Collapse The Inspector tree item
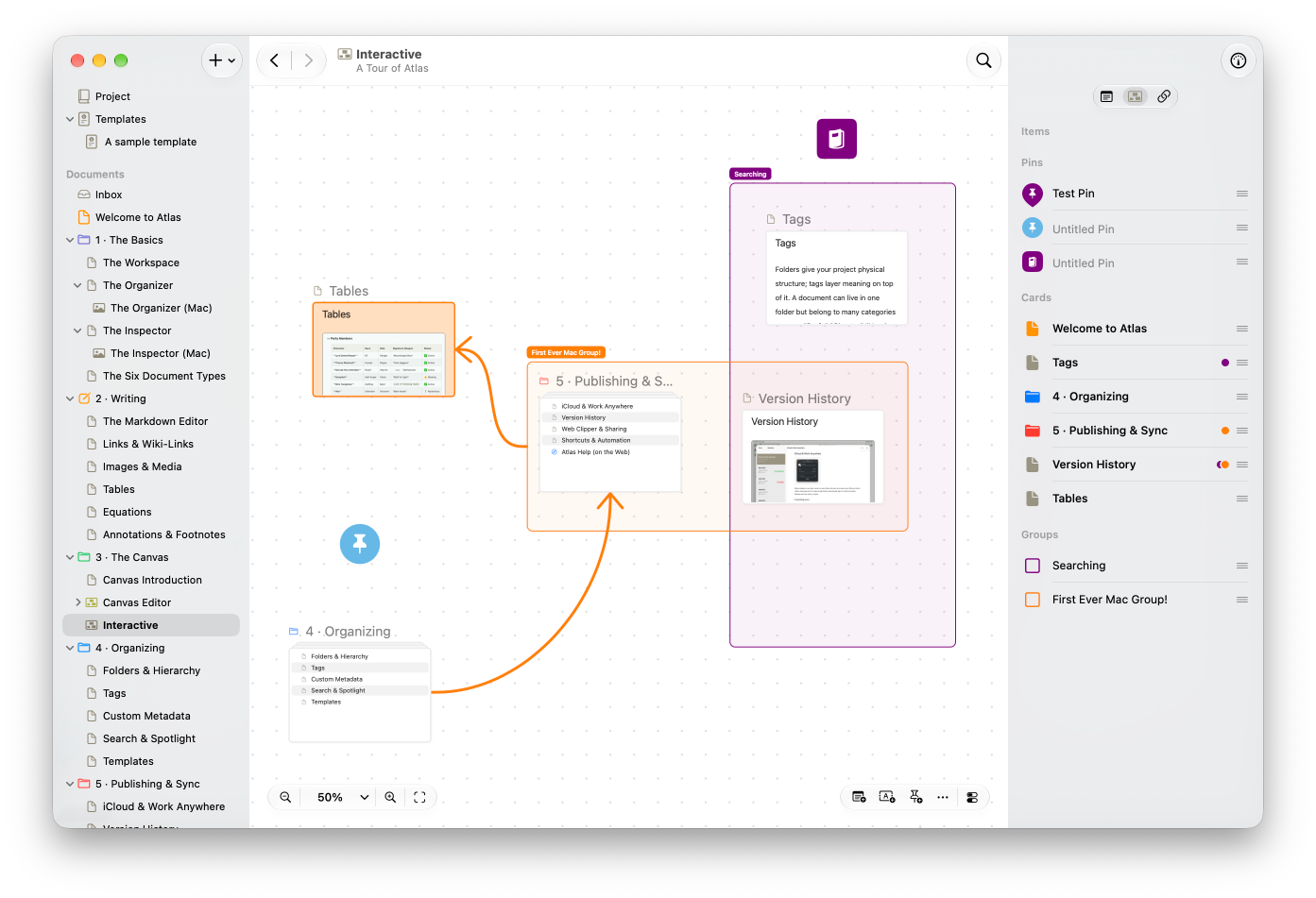The width and height of the screenshot is (1316, 898). pyautogui.click(x=77, y=330)
